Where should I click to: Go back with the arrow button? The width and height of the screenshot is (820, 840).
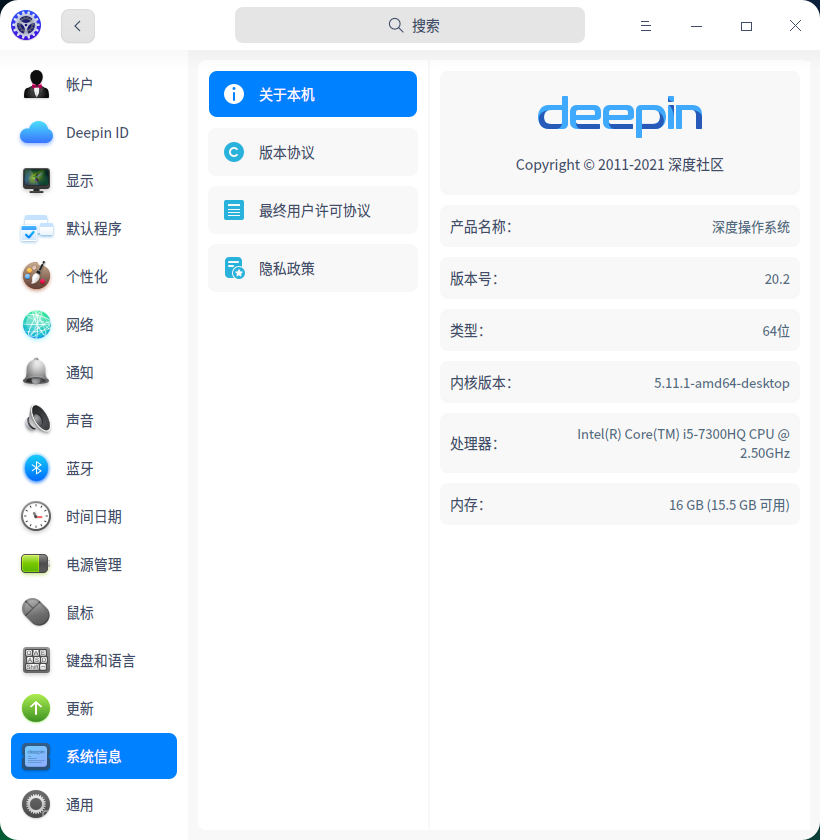(78, 26)
